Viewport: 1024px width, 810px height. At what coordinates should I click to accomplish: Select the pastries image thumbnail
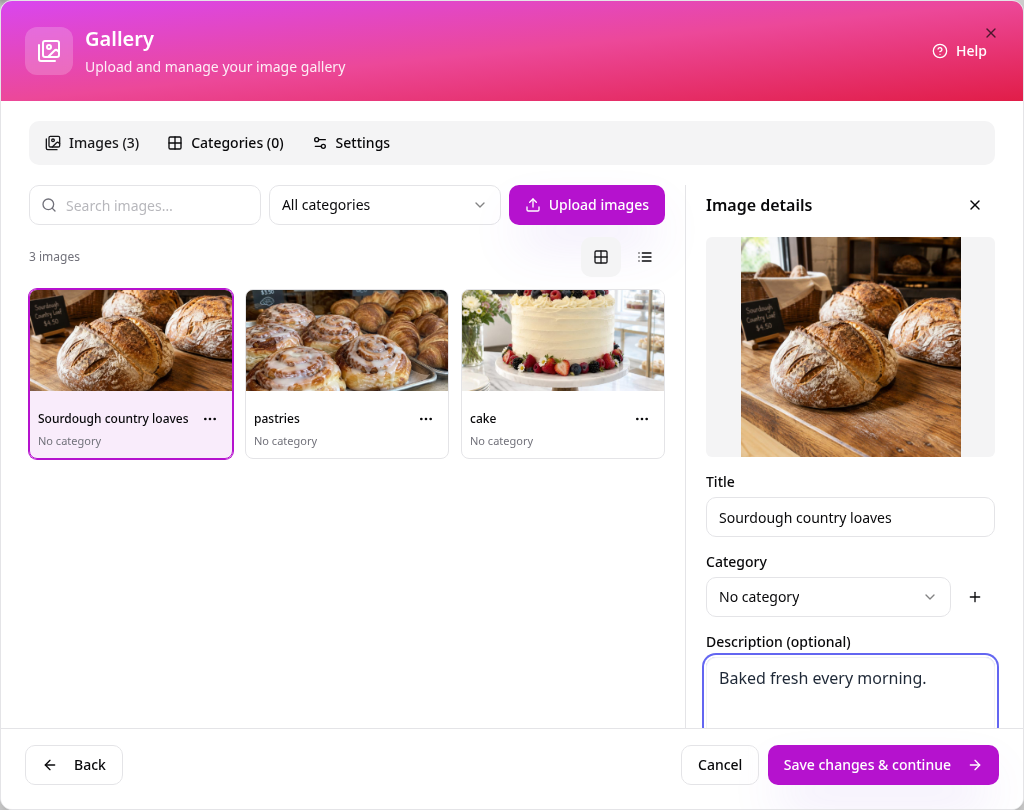point(347,340)
